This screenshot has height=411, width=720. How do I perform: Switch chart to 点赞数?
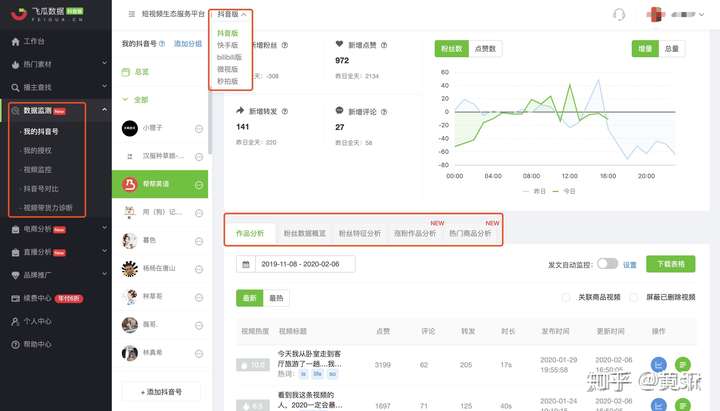[485, 49]
